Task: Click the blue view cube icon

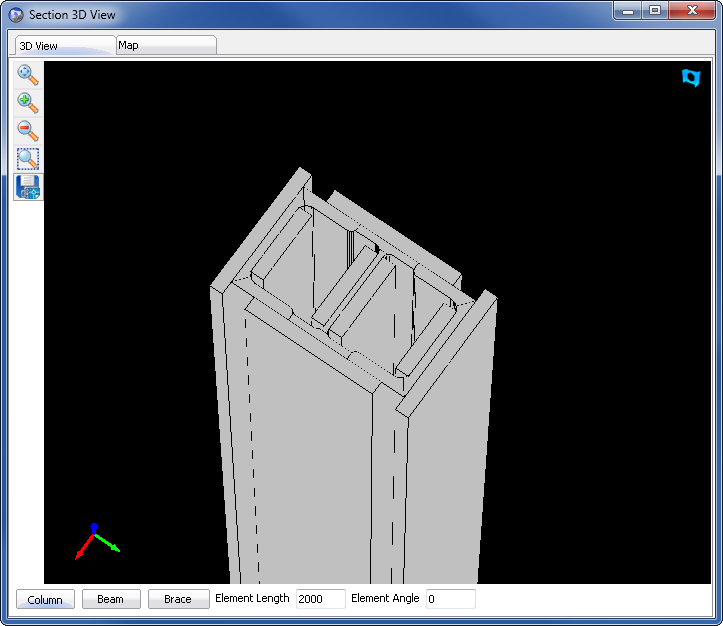Action: pyautogui.click(x=690, y=78)
